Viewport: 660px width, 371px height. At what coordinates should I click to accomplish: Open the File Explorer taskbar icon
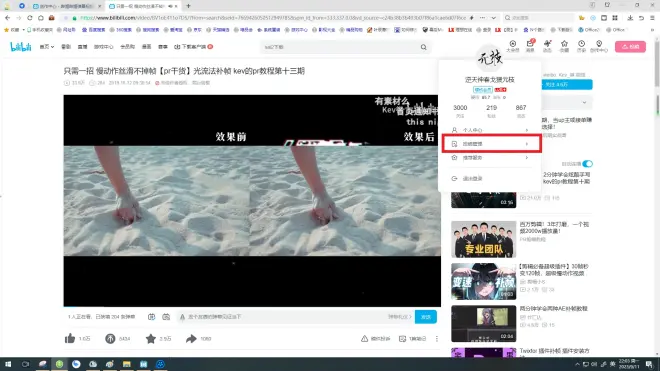pyautogui.click(x=126, y=364)
